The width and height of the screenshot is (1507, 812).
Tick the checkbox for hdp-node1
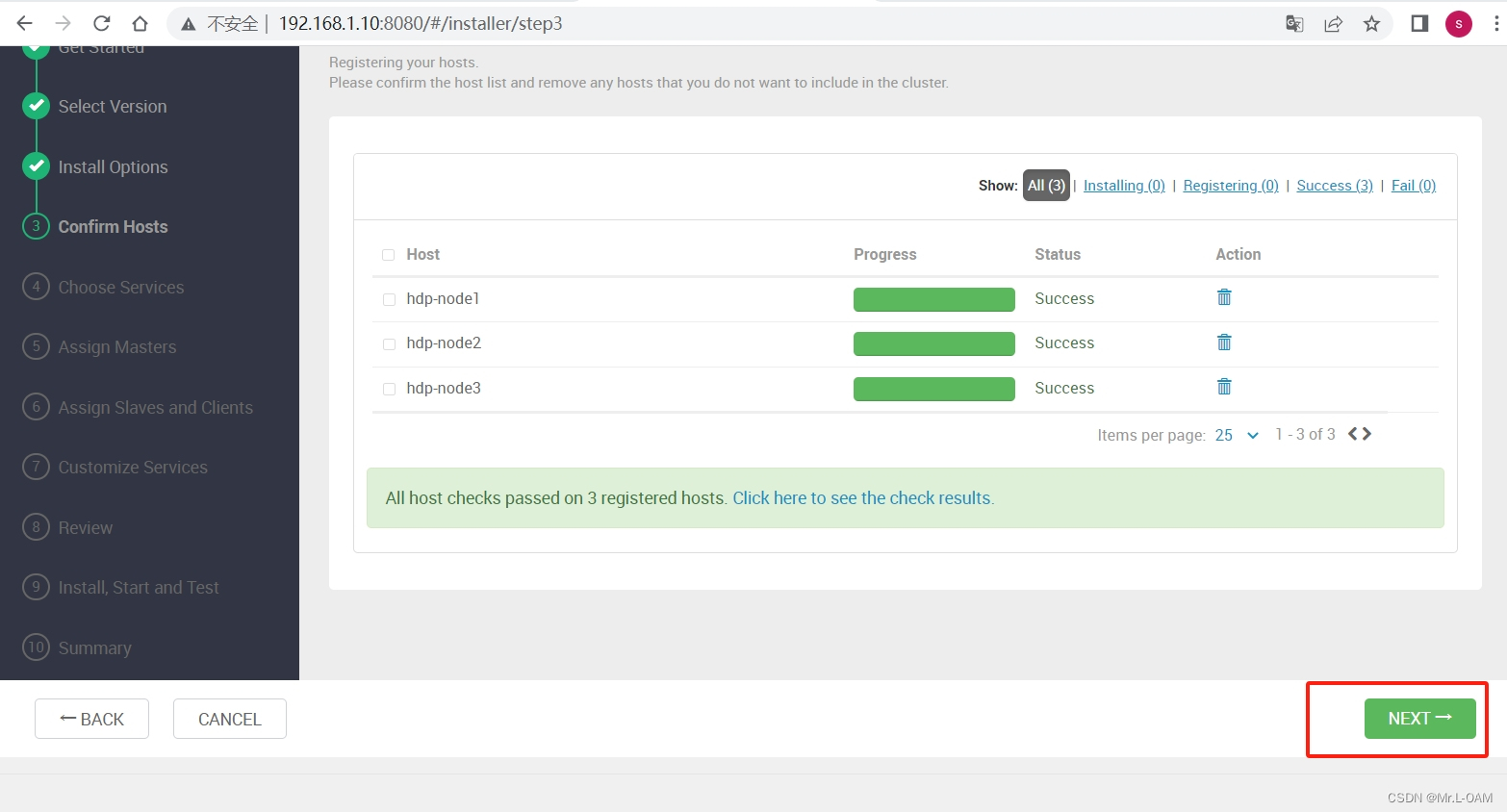pos(389,299)
